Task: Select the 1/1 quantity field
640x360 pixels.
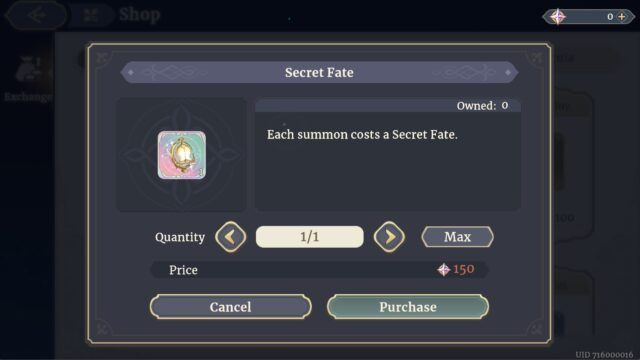Action: tap(309, 237)
